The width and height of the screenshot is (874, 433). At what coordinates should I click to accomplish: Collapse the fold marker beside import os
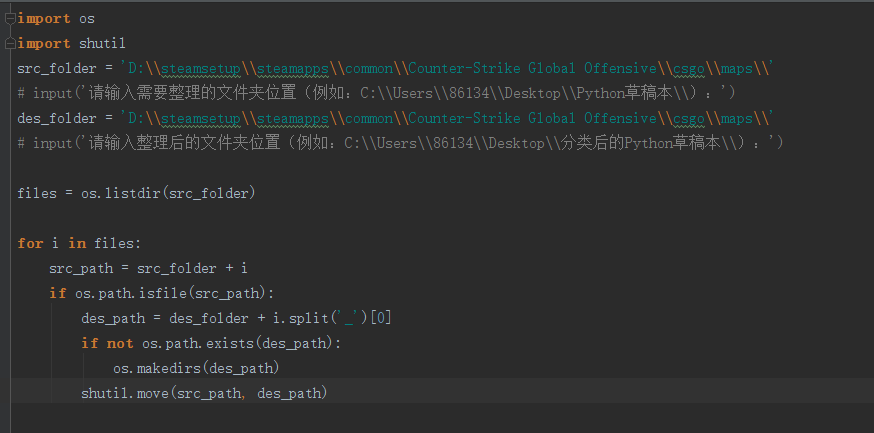click(x=10, y=19)
